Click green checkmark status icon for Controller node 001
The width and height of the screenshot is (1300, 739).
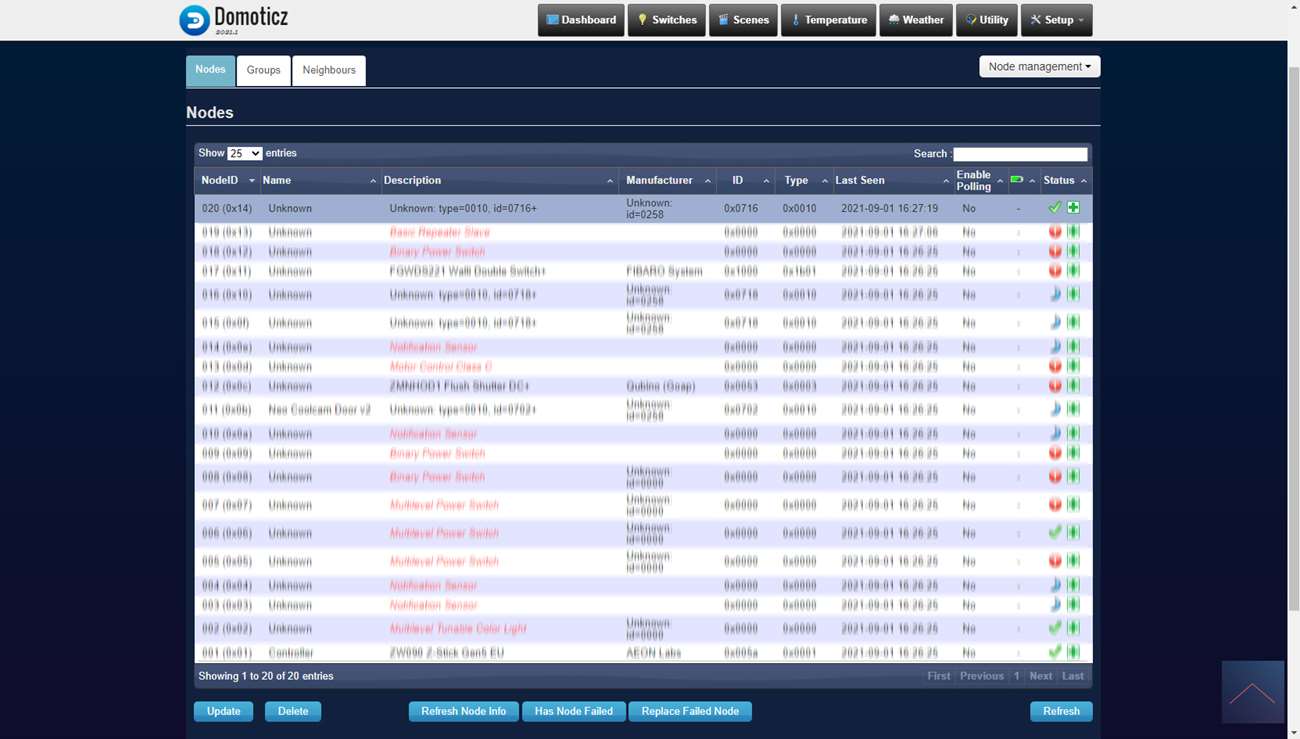pyautogui.click(x=1054, y=652)
